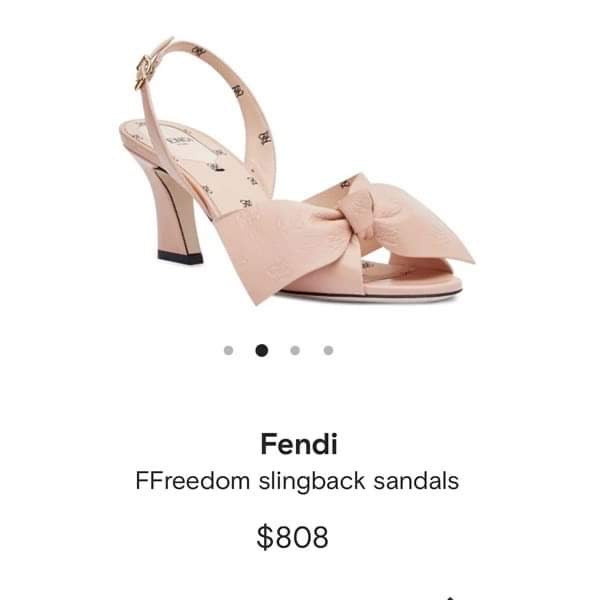Click the Fendi logo on the insole

(178, 141)
